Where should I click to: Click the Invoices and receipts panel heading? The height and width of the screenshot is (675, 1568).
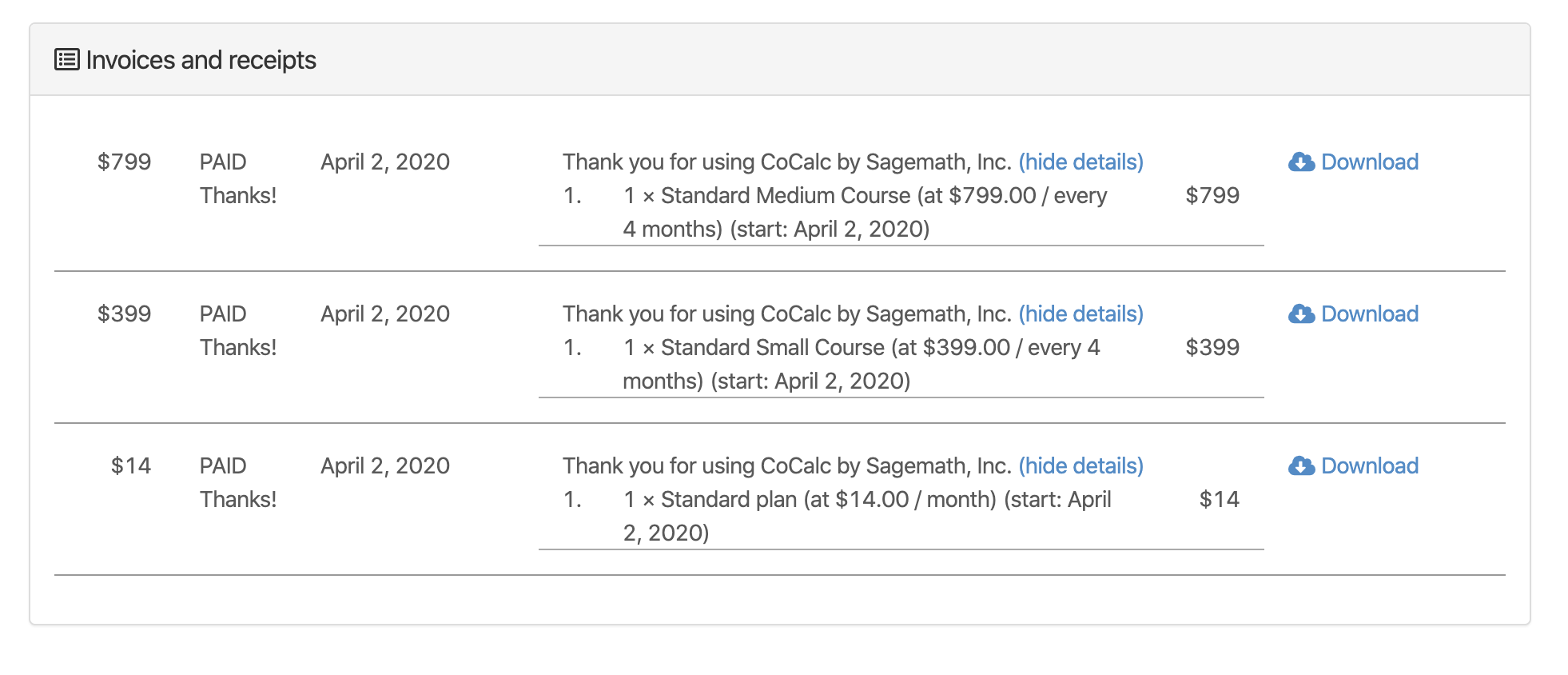coord(201,60)
